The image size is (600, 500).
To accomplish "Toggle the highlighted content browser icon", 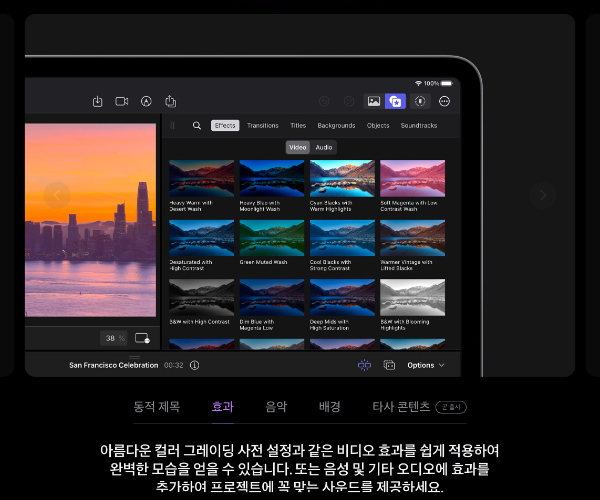I will pos(395,101).
